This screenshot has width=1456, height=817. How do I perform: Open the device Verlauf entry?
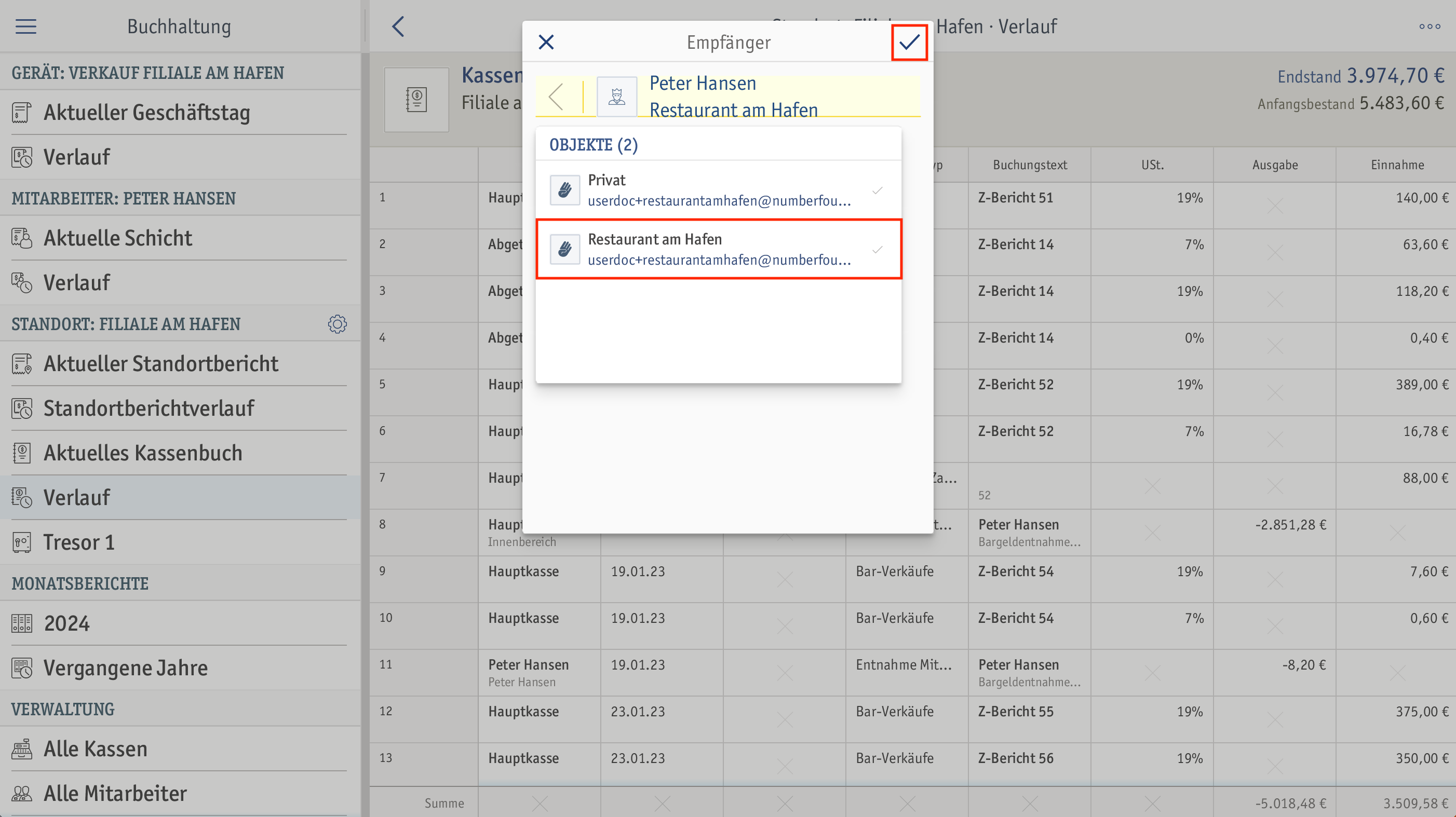click(x=180, y=157)
